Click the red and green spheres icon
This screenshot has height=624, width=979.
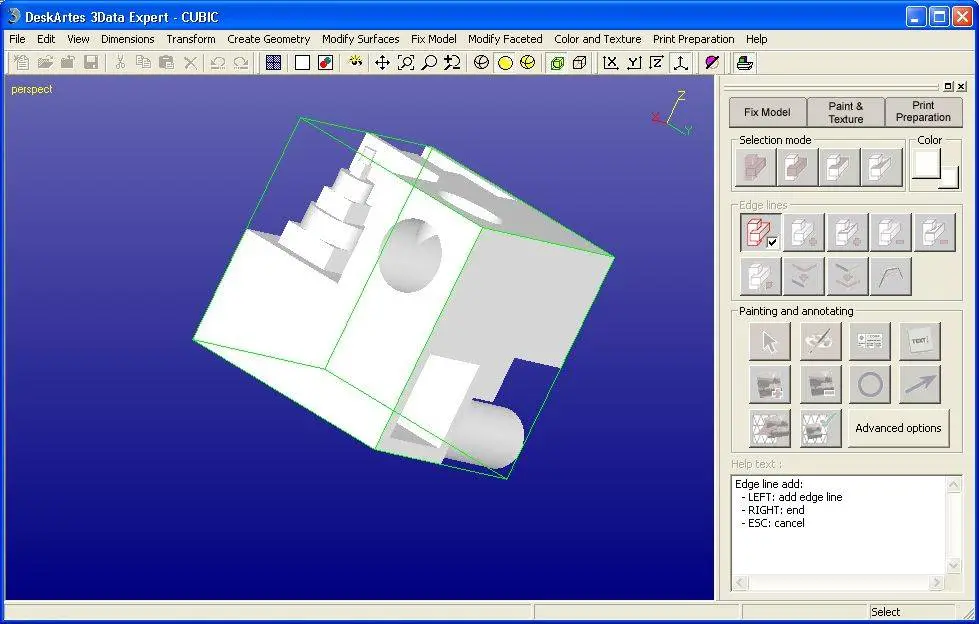[325, 62]
